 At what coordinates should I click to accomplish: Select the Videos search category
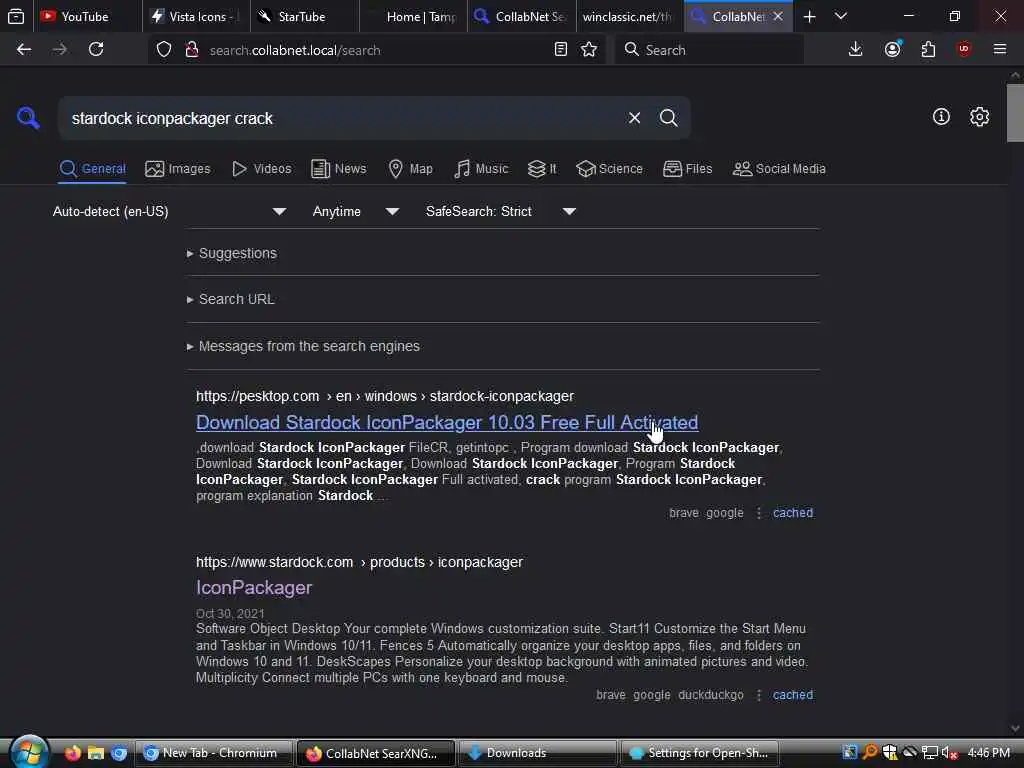pos(262,169)
